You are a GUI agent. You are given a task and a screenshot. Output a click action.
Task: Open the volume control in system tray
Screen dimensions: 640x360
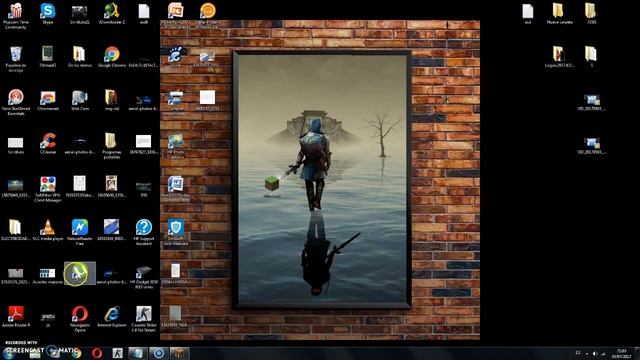[595, 353]
